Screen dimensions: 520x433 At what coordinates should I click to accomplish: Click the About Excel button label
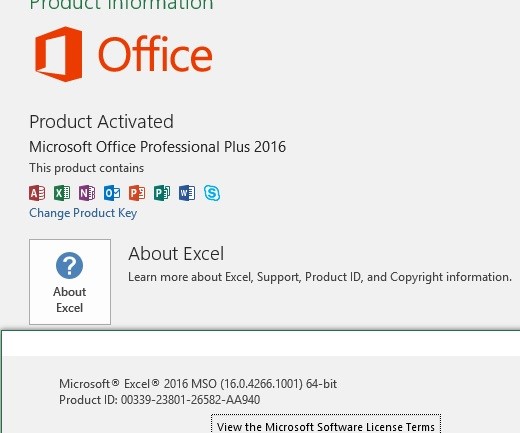(x=70, y=300)
